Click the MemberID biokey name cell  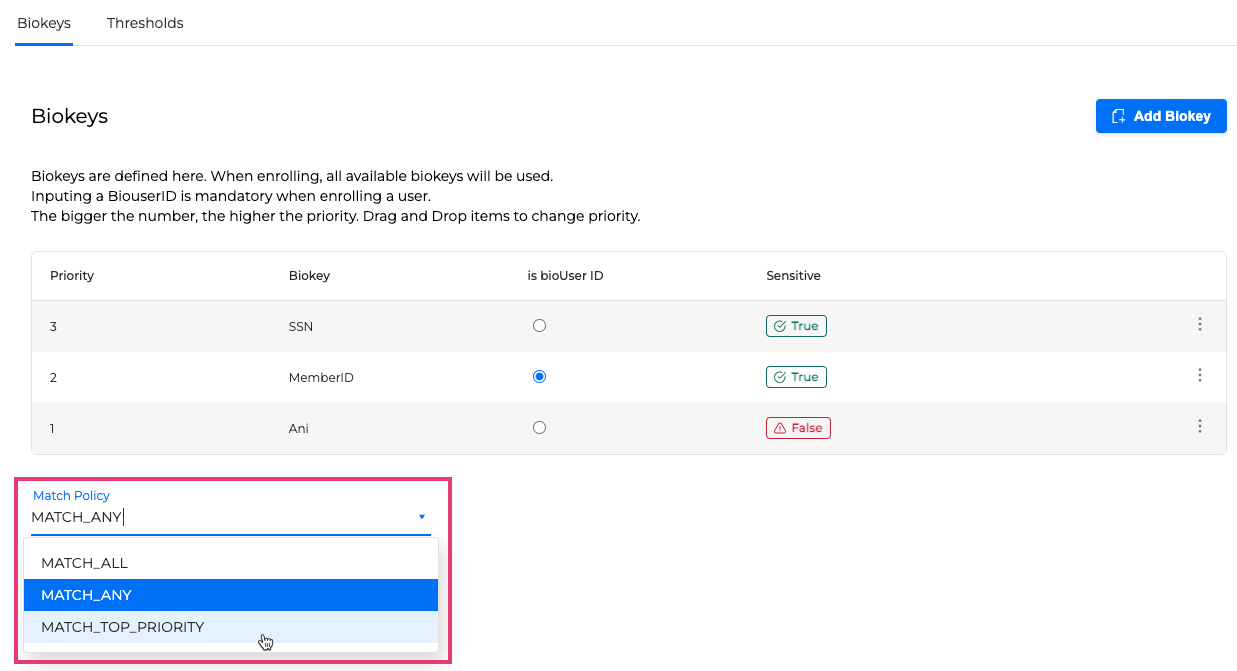tap(321, 378)
